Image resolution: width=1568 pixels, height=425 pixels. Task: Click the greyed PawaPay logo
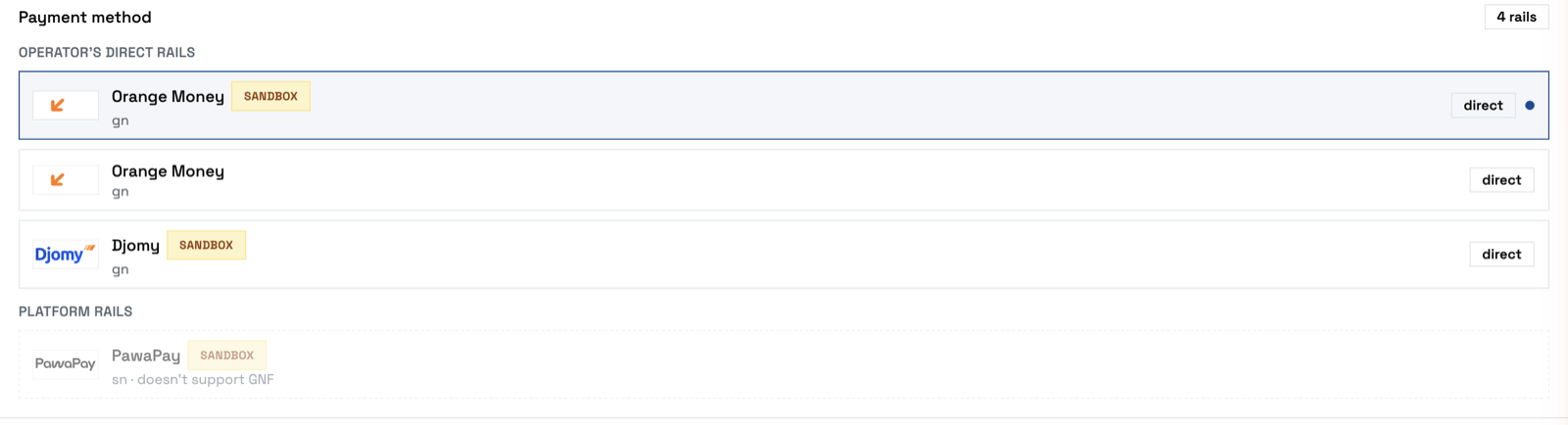coord(66,363)
